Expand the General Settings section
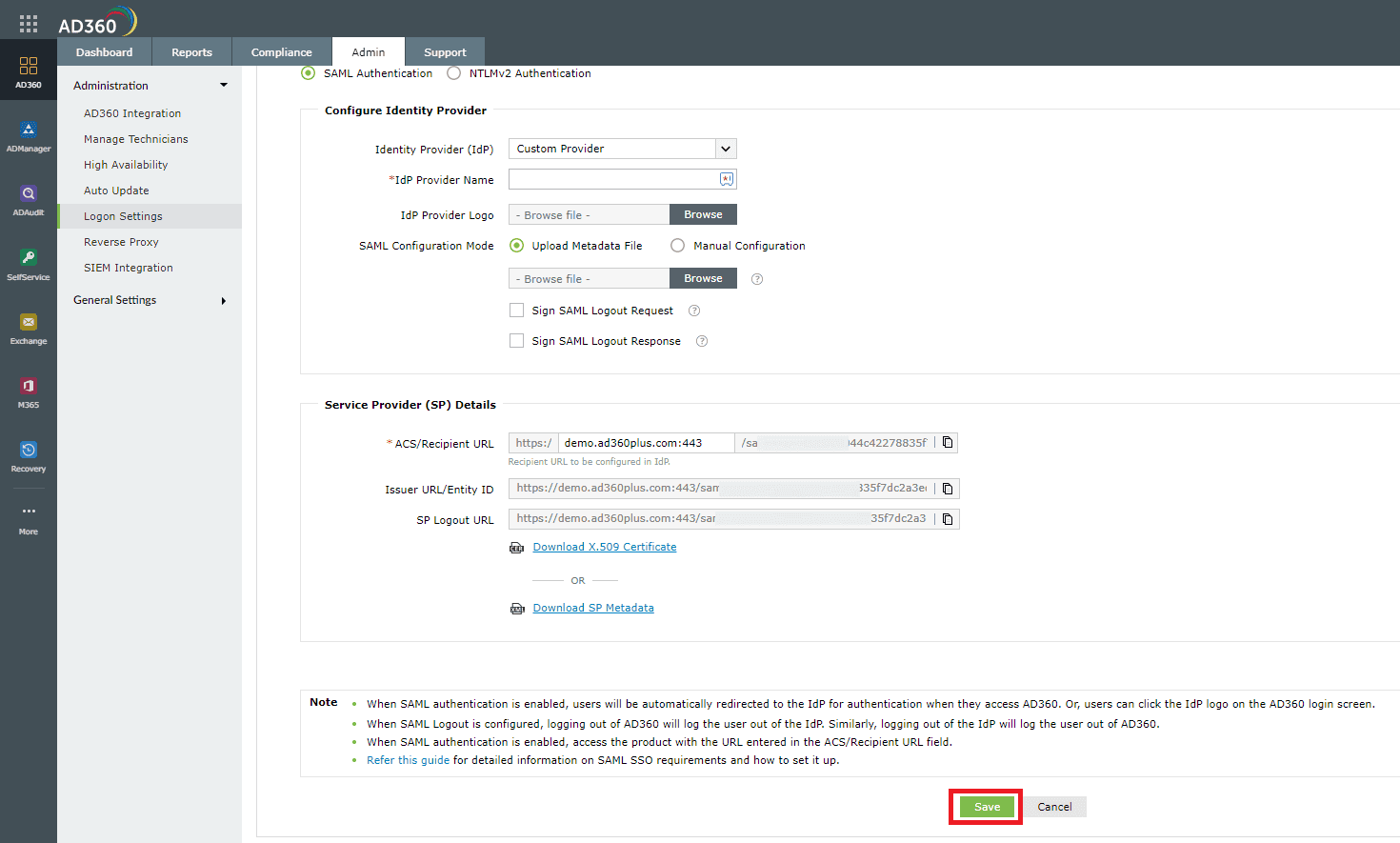The width and height of the screenshot is (1400, 843). 114,299
